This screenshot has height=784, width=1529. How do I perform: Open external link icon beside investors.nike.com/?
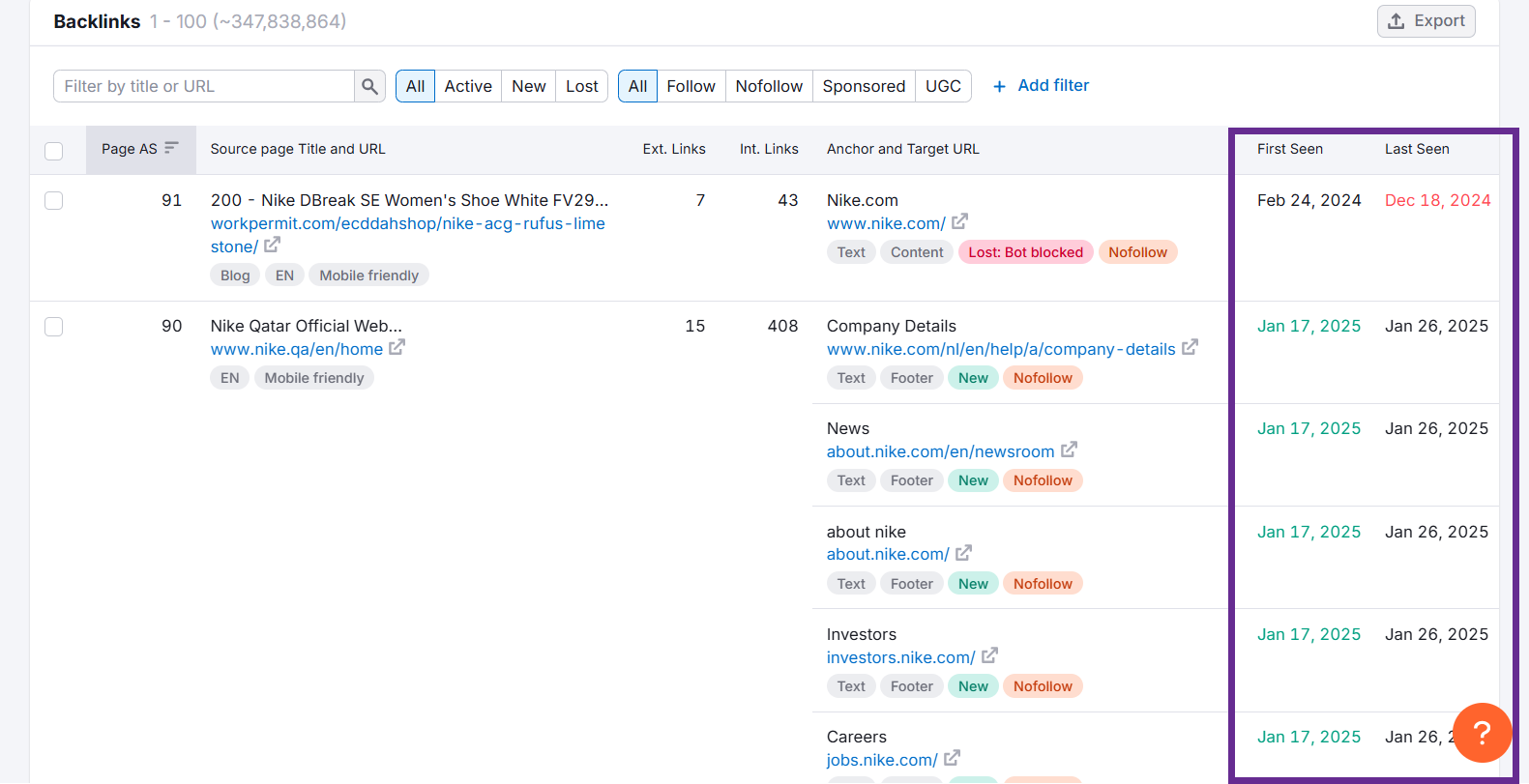point(989,655)
